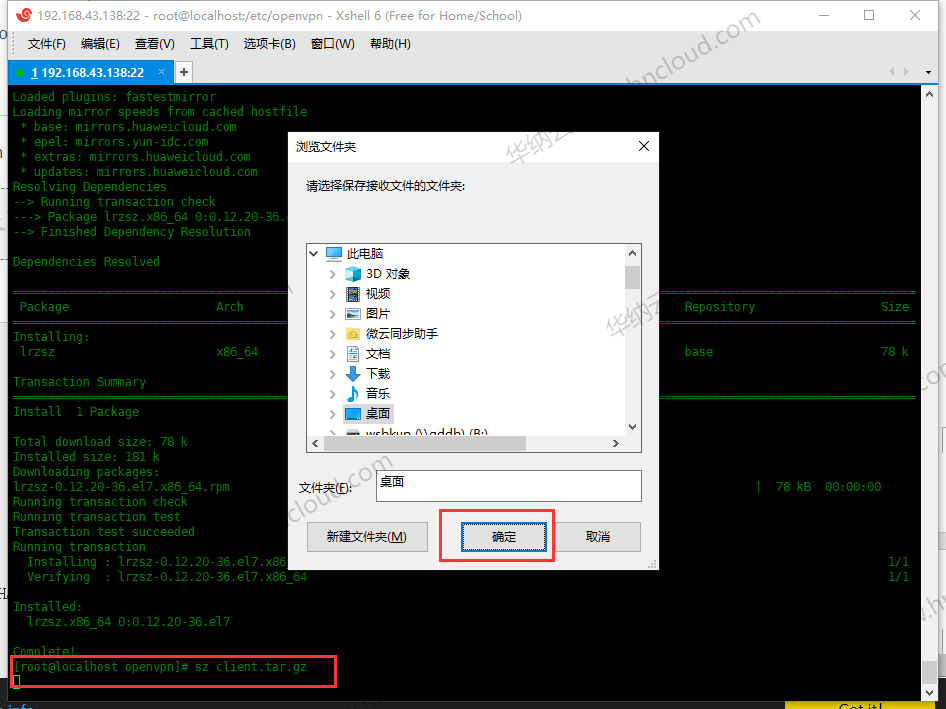Viewport: 946px width, 709px height.
Task: Expand the 视频 folder
Action: (332, 294)
